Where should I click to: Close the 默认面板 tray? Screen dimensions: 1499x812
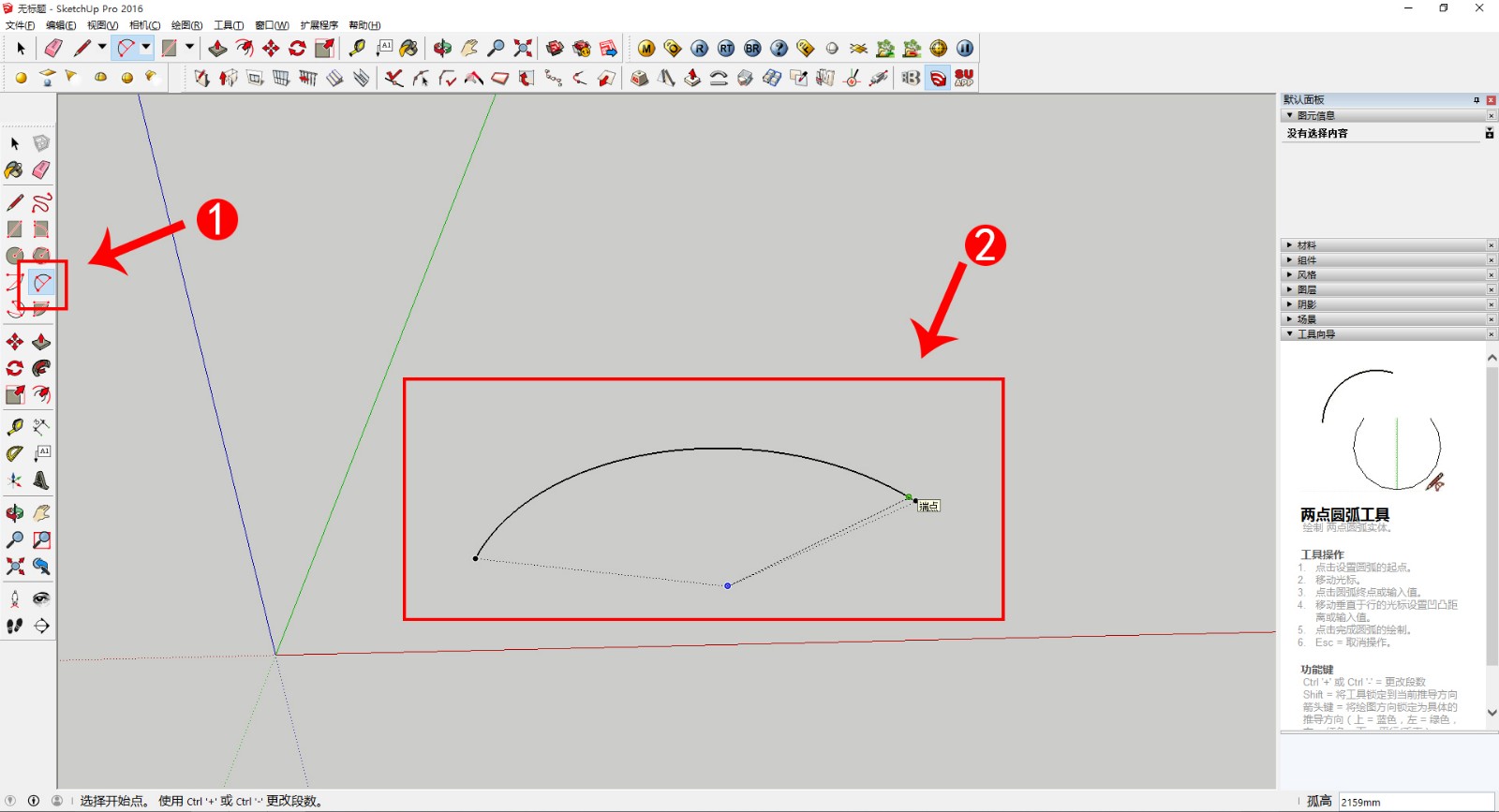click(x=1491, y=100)
